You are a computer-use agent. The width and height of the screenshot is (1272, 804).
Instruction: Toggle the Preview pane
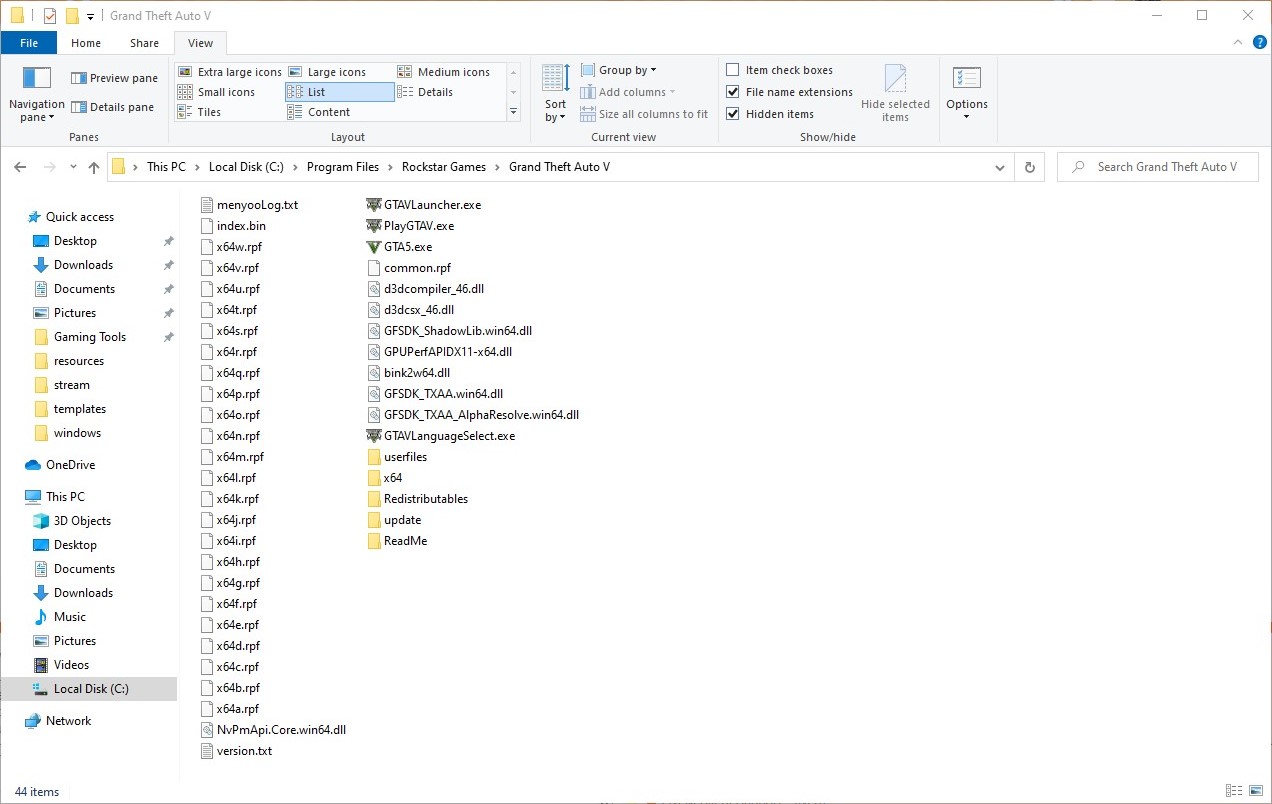[x=114, y=78]
